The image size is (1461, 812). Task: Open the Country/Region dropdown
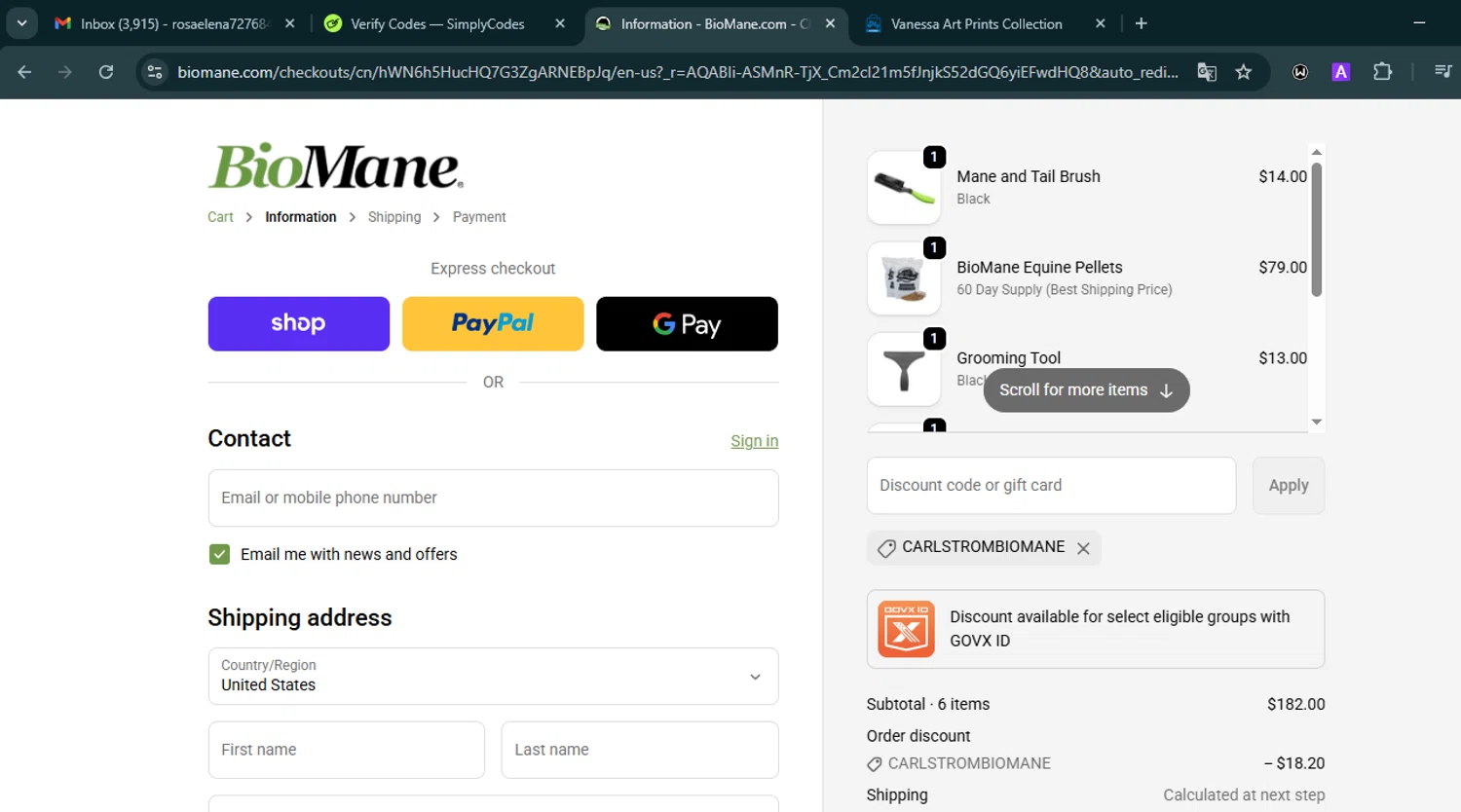pyautogui.click(x=493, y=677)
